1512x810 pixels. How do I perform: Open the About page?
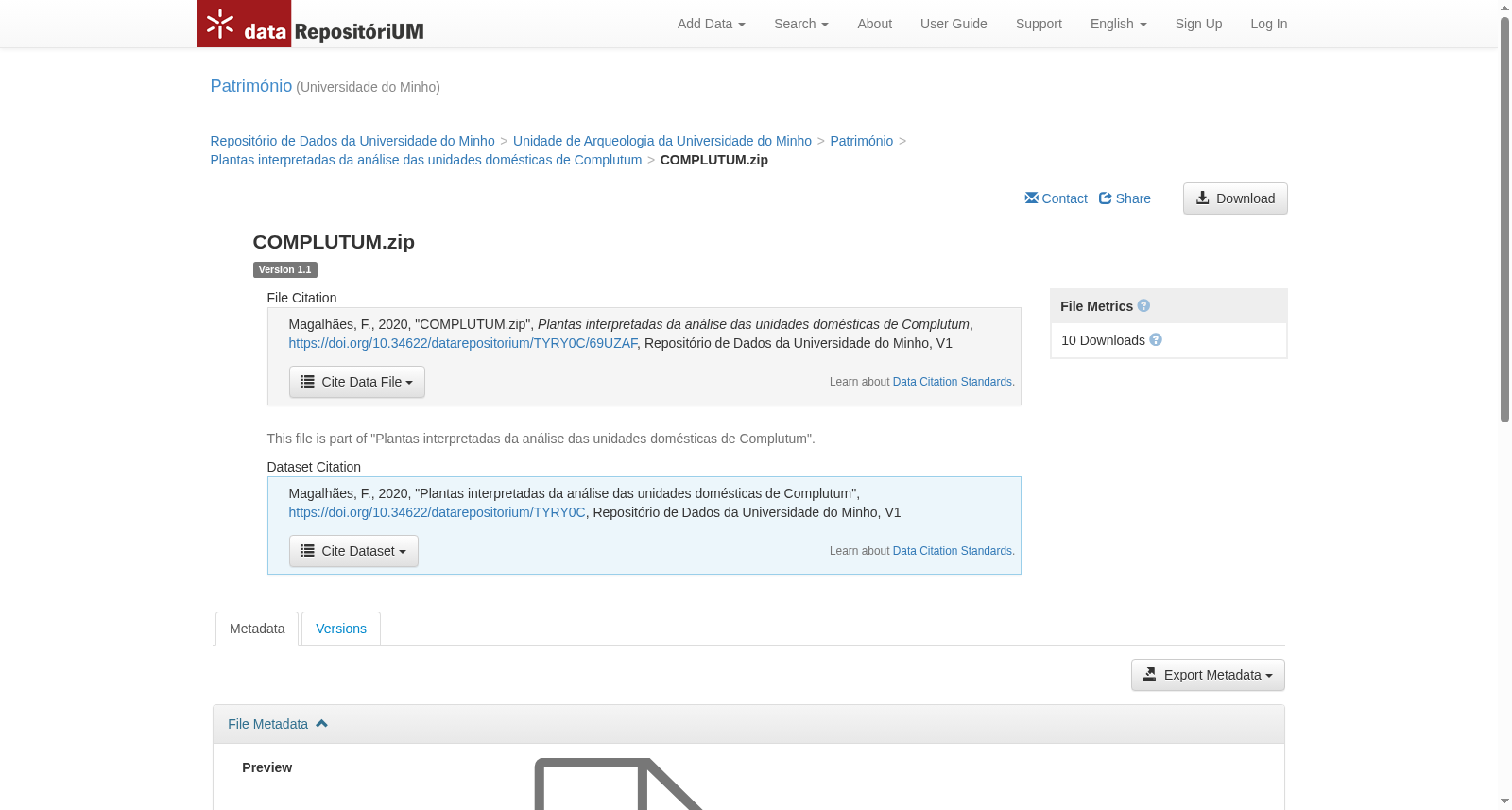(874, 24)
